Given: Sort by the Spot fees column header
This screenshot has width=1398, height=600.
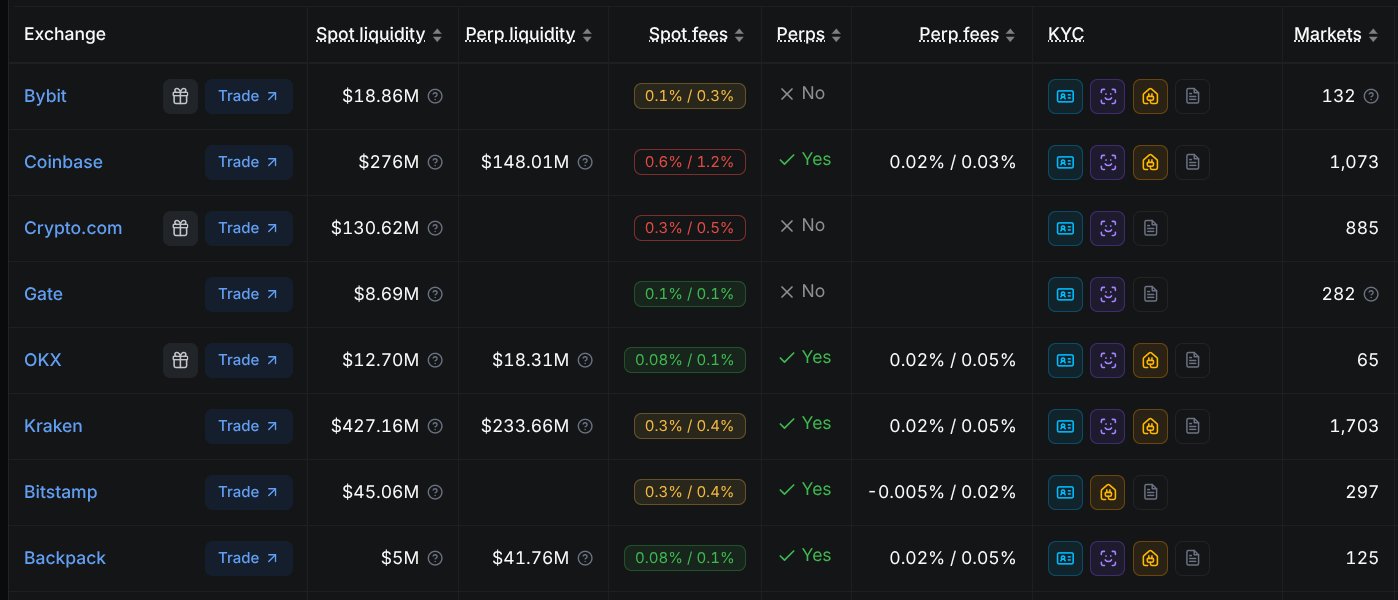Looking at the screenshot, I should [x=697, y=34].
